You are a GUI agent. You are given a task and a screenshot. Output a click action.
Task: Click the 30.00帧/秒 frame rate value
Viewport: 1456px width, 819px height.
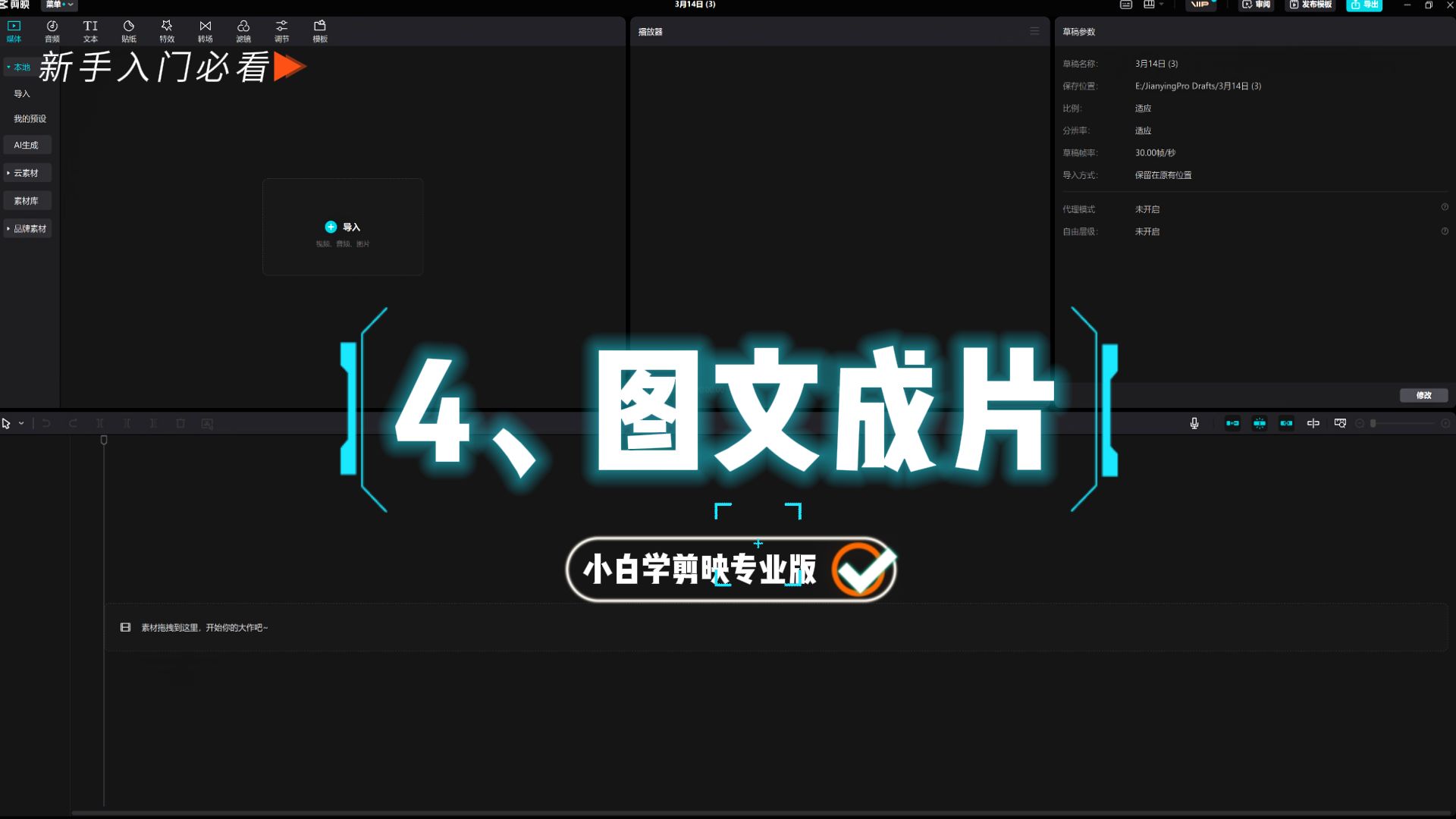point(1155,152)
